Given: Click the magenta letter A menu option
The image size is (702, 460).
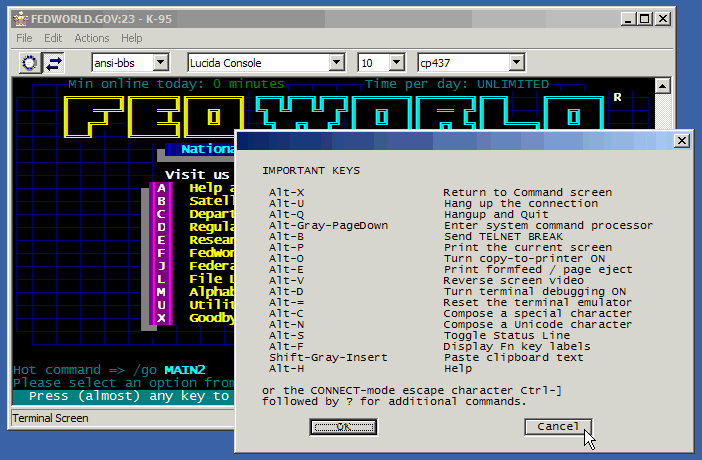Looking at the screenshot, I should (161, 188).
